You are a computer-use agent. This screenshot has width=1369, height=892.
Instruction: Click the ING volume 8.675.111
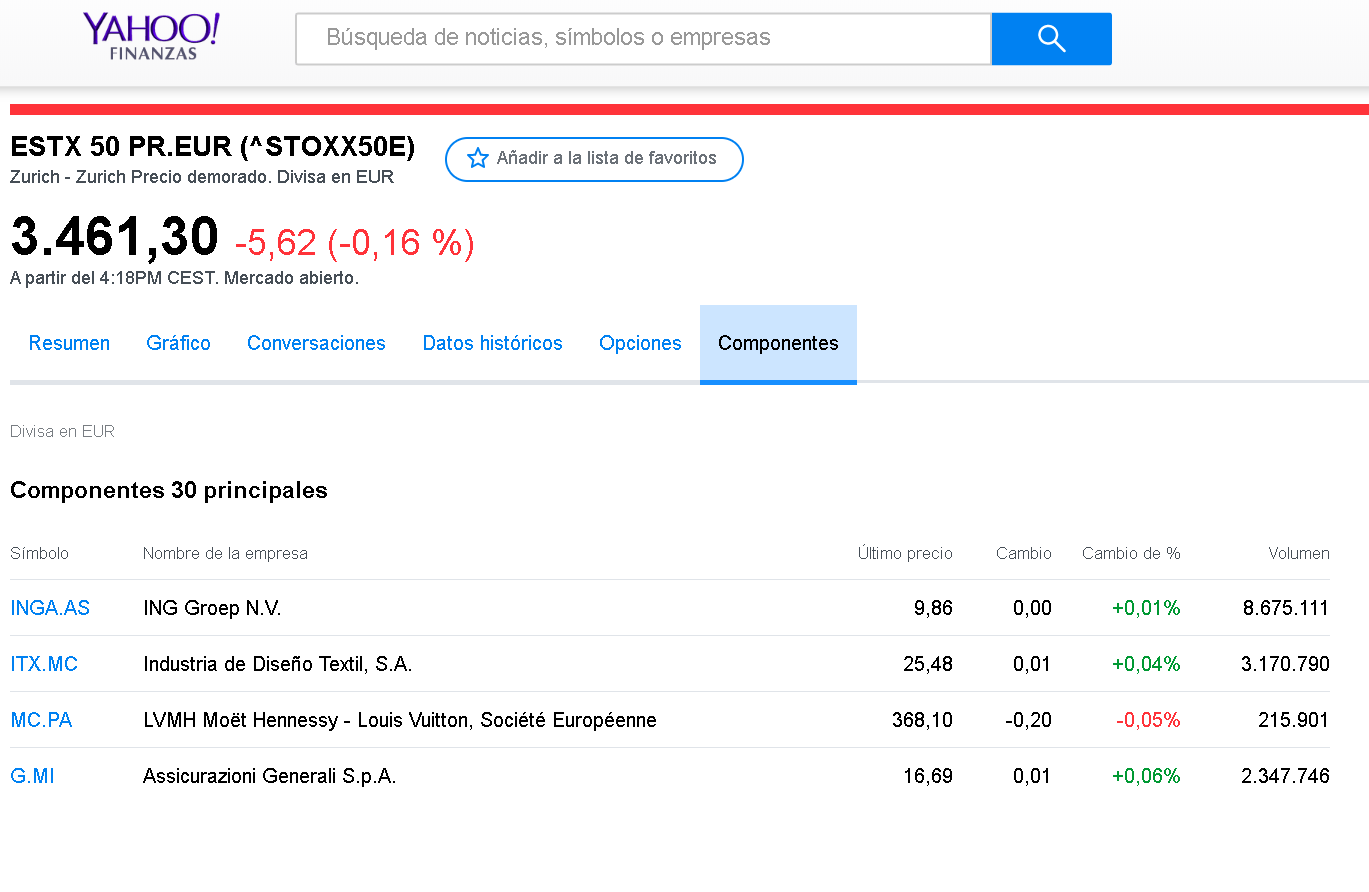[x=1286, y=608]
